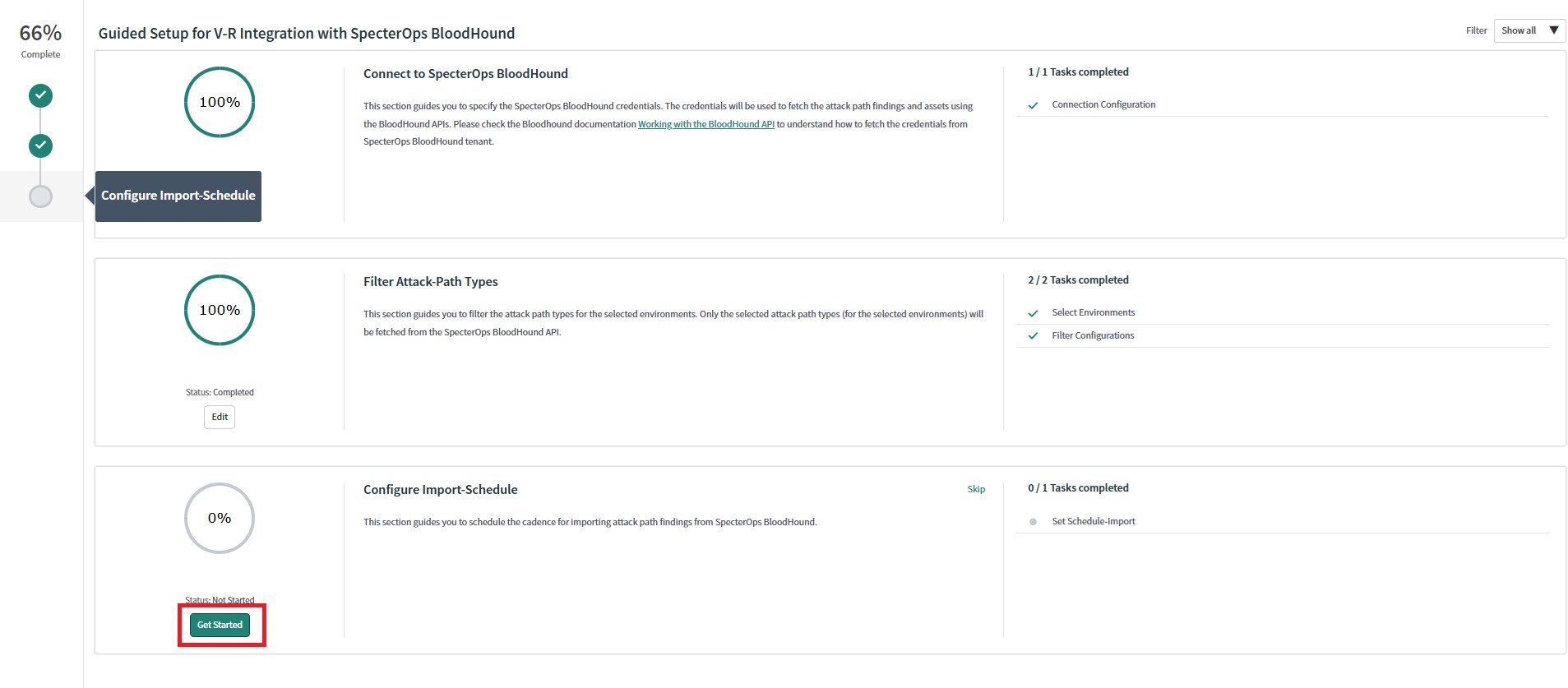Click the 100% progress ring for Connect section
1568x688 pixels.
[220, 102]
